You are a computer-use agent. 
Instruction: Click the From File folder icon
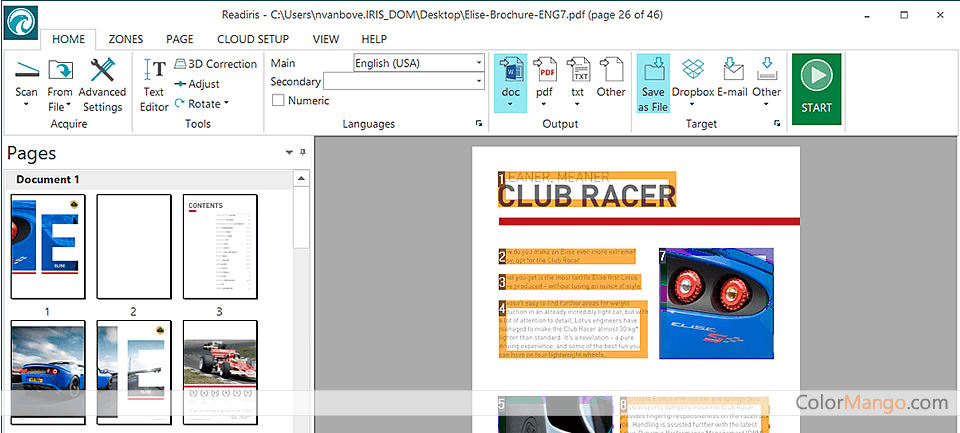pos(60,70)
